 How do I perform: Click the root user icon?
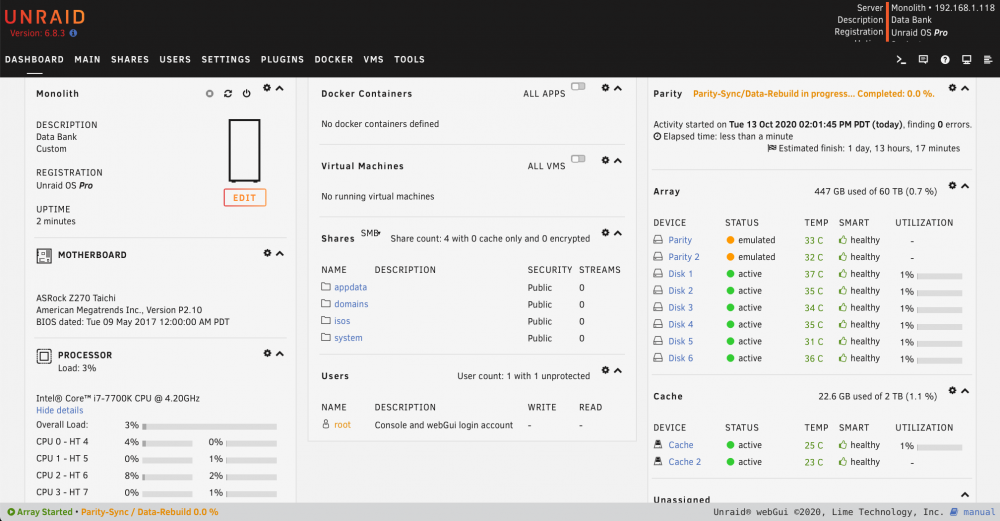(326, 424)
